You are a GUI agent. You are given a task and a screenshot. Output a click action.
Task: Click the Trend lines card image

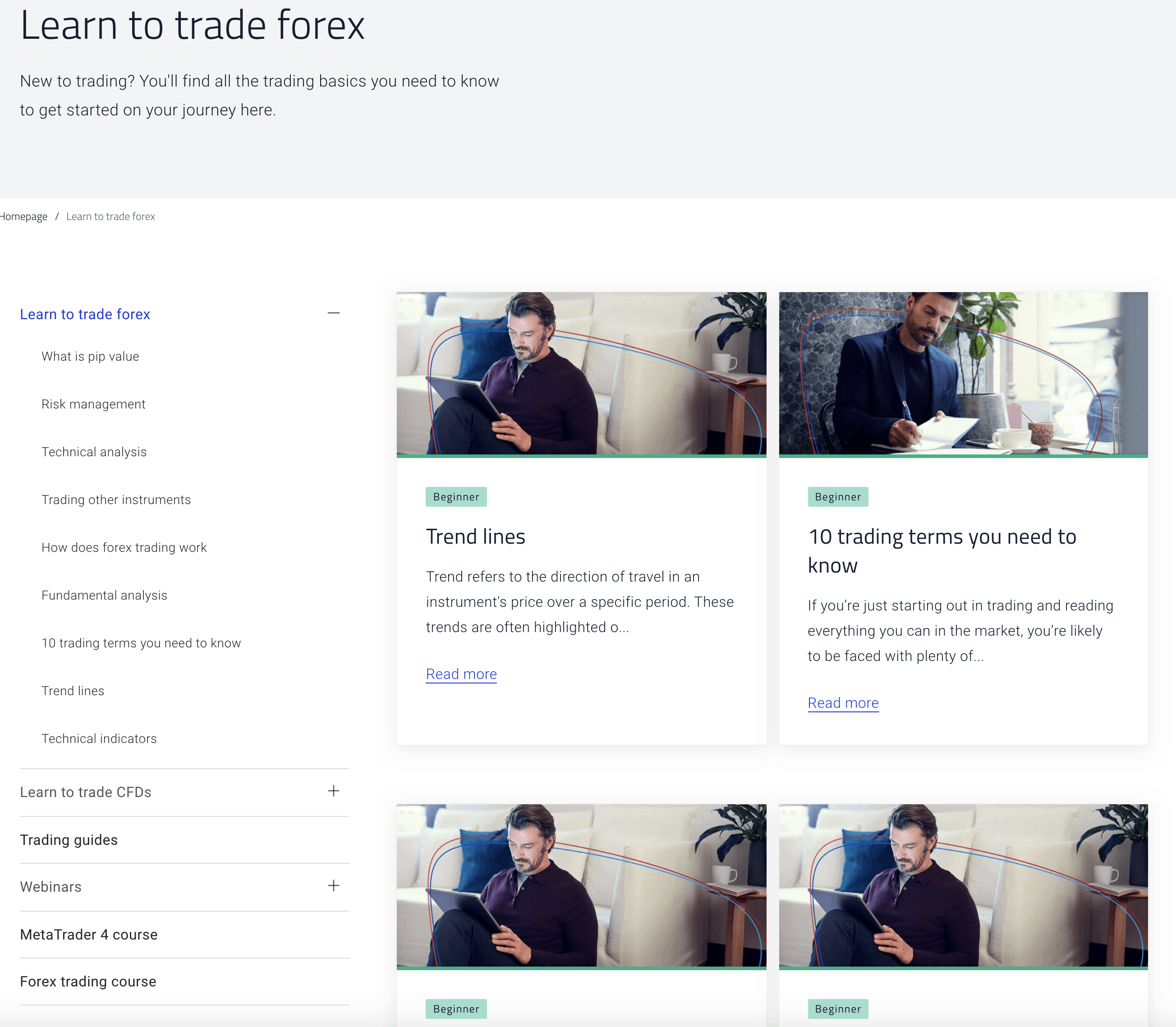pyautogui.click(x=581, y=374)
